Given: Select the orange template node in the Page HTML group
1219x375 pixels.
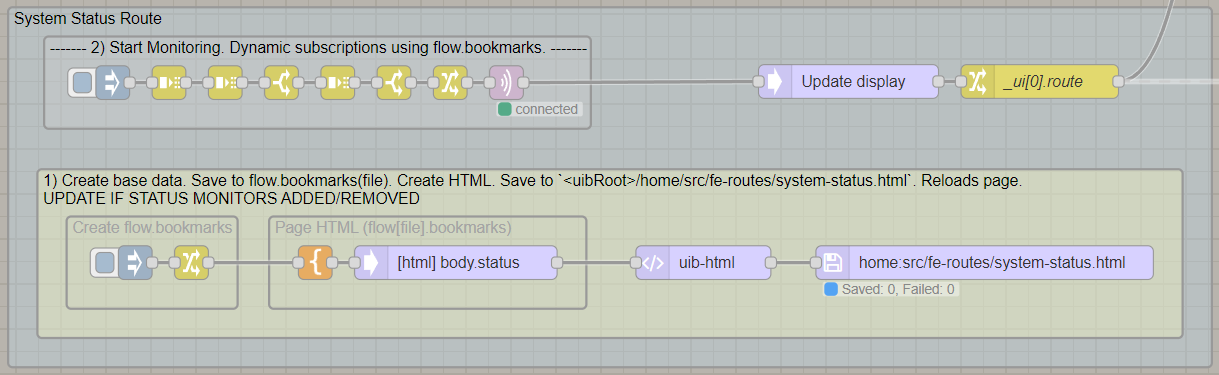Looking at the screenshot, I should (x=316, y=263).
